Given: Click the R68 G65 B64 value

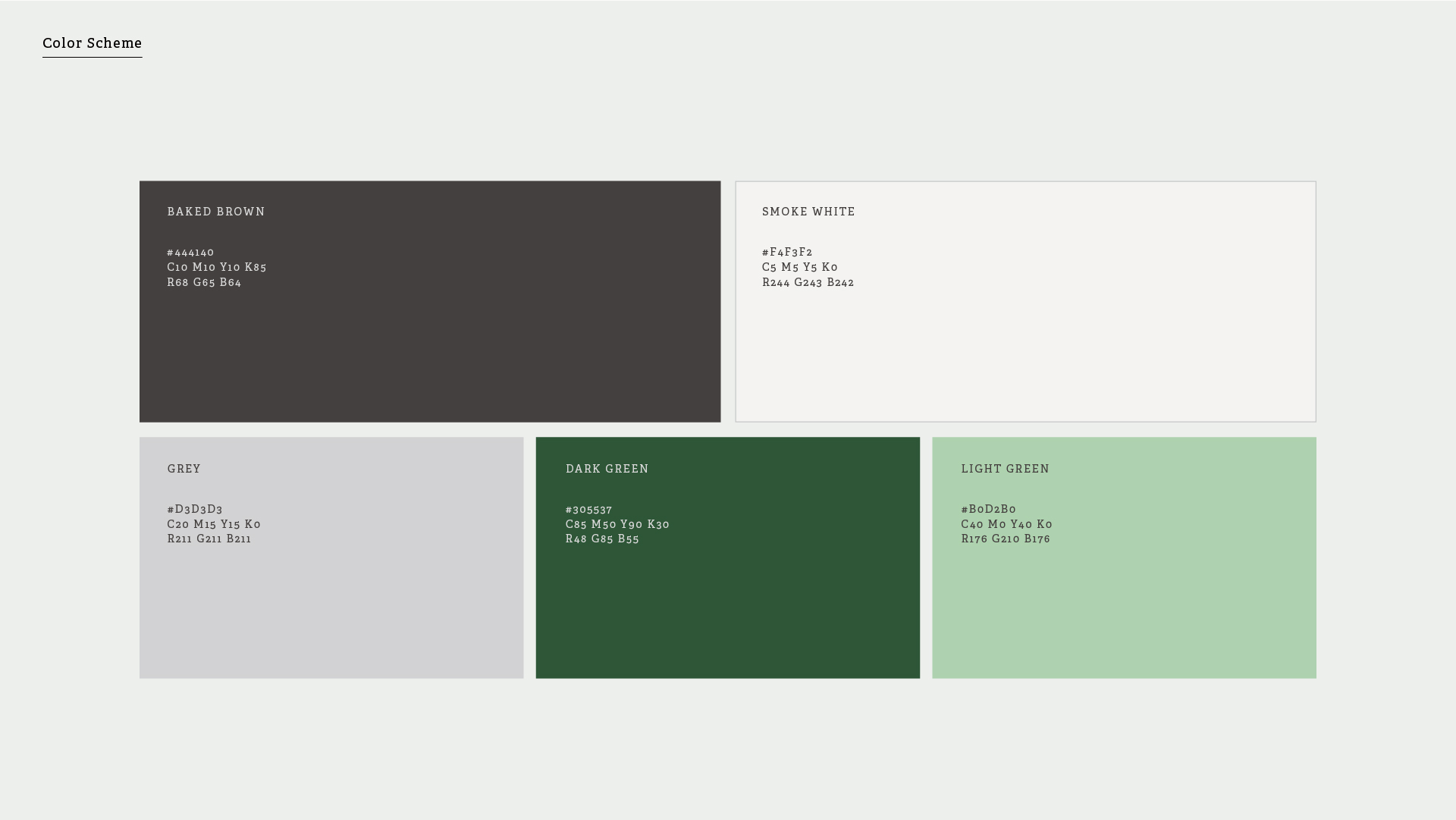Looking at the screenshot, I should tap(204, 282).
